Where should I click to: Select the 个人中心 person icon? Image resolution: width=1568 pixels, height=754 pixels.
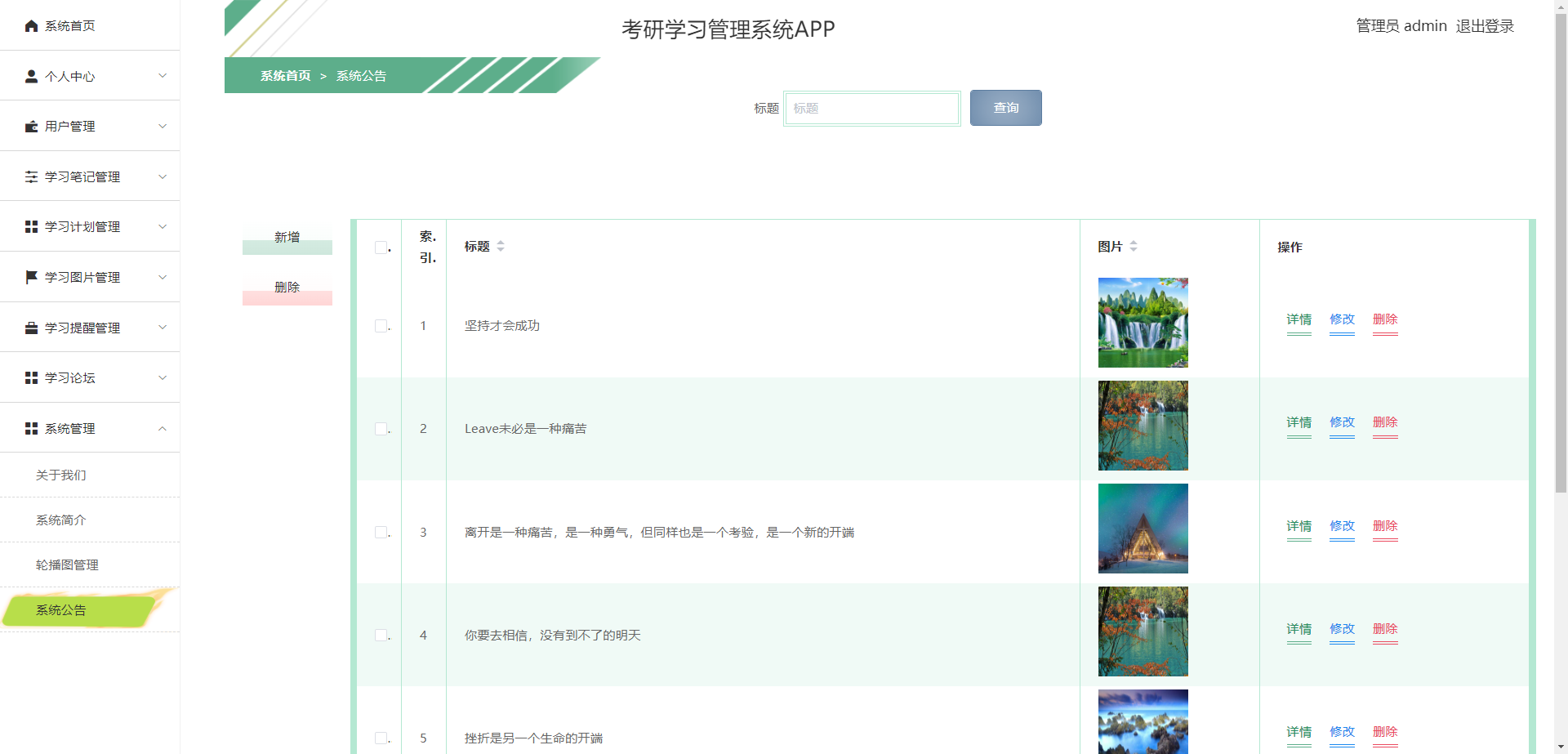[x=31, y=75]
